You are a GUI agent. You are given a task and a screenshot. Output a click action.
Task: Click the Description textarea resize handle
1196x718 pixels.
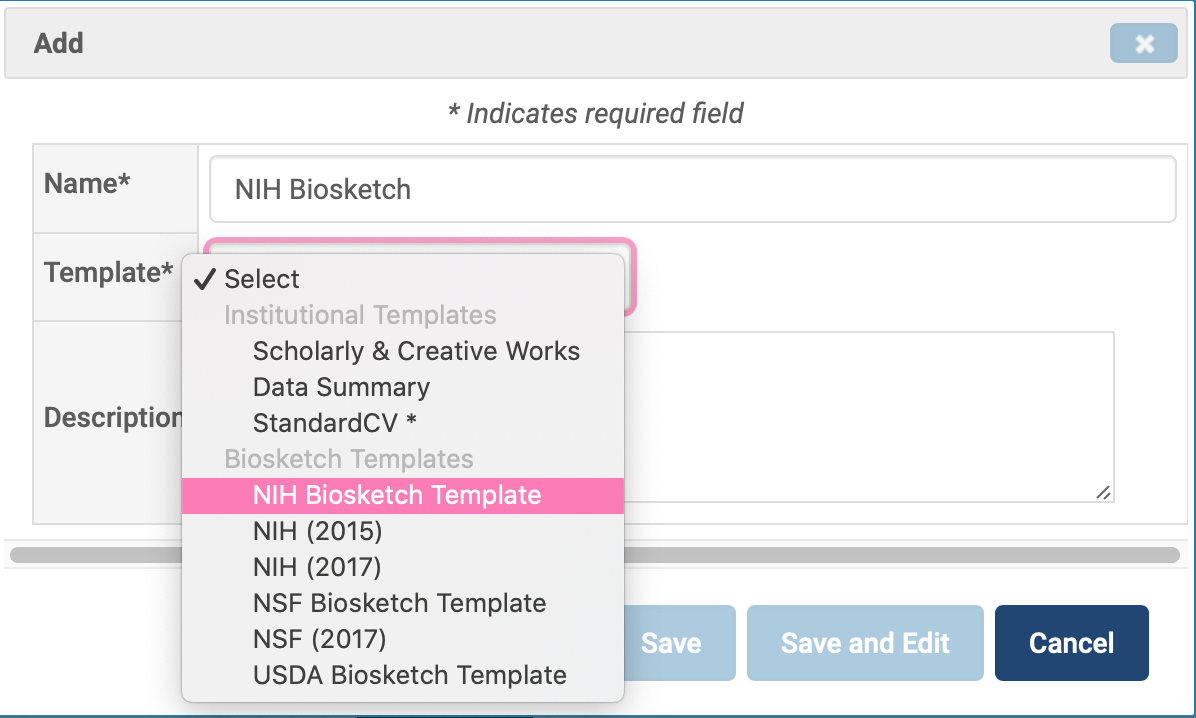[1103, 492]
